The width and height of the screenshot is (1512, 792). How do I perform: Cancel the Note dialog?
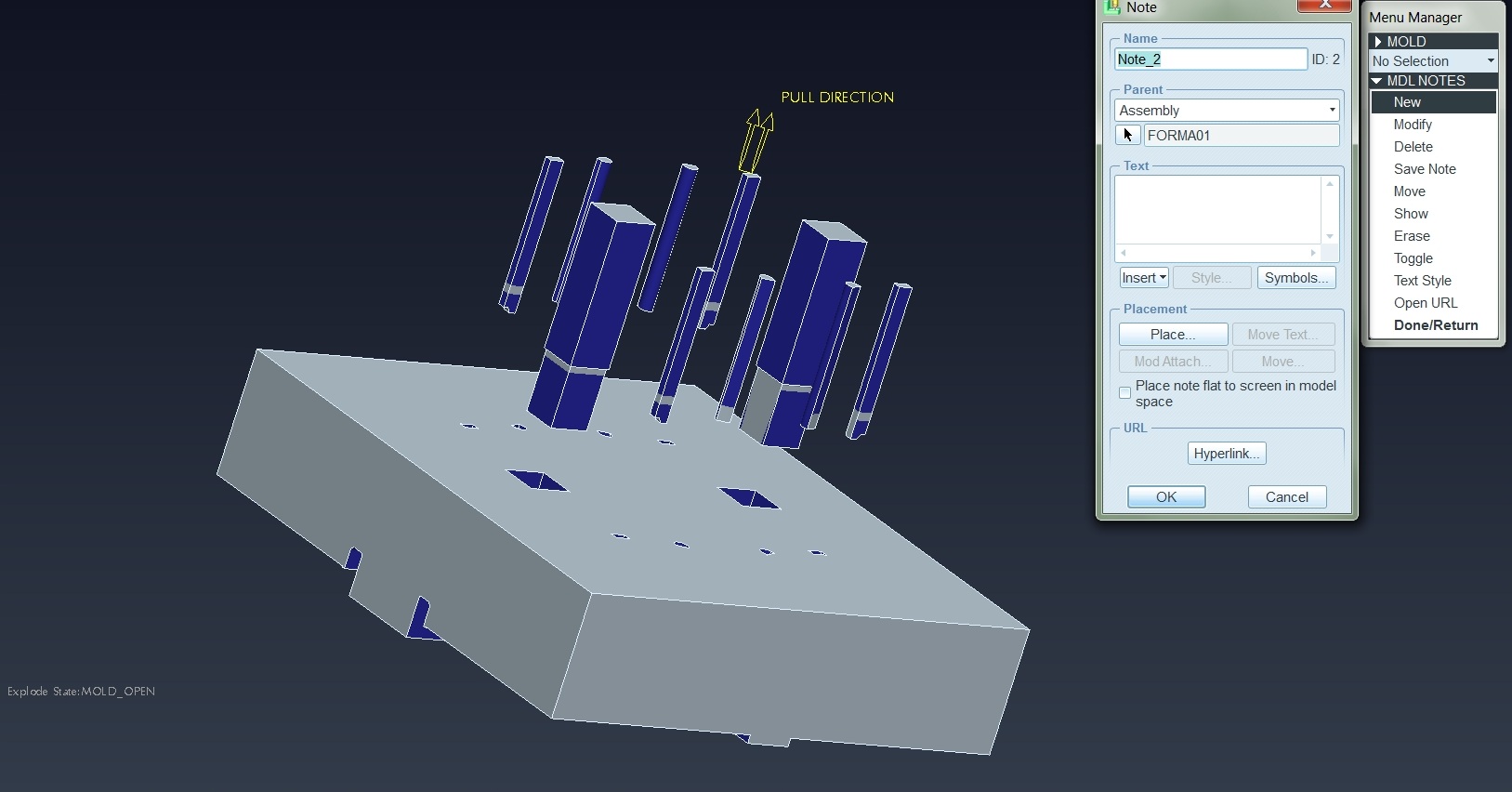click(x=1287, y=497)
